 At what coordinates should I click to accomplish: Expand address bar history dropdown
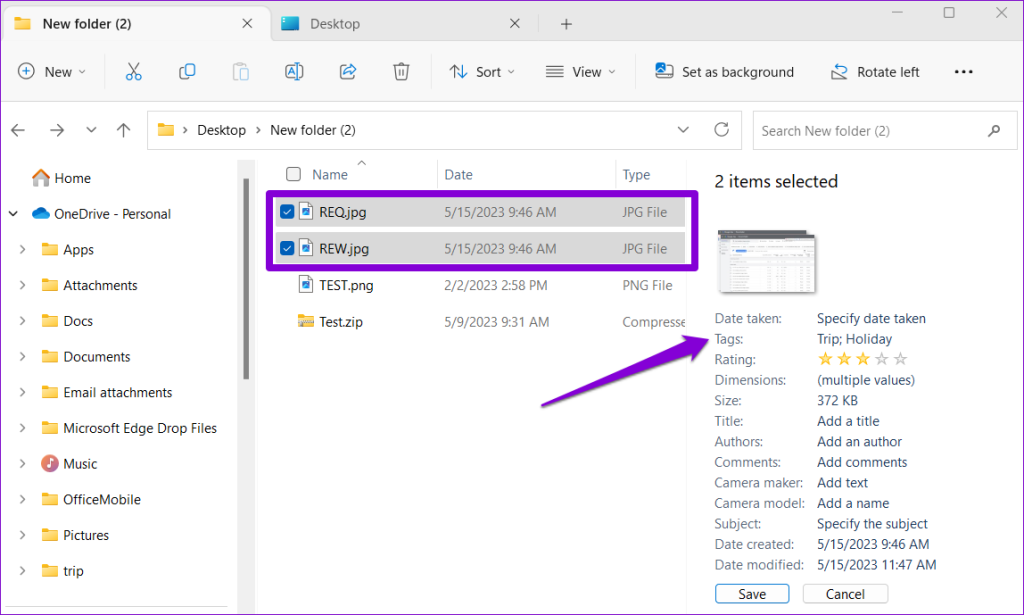tap(683, 129)
